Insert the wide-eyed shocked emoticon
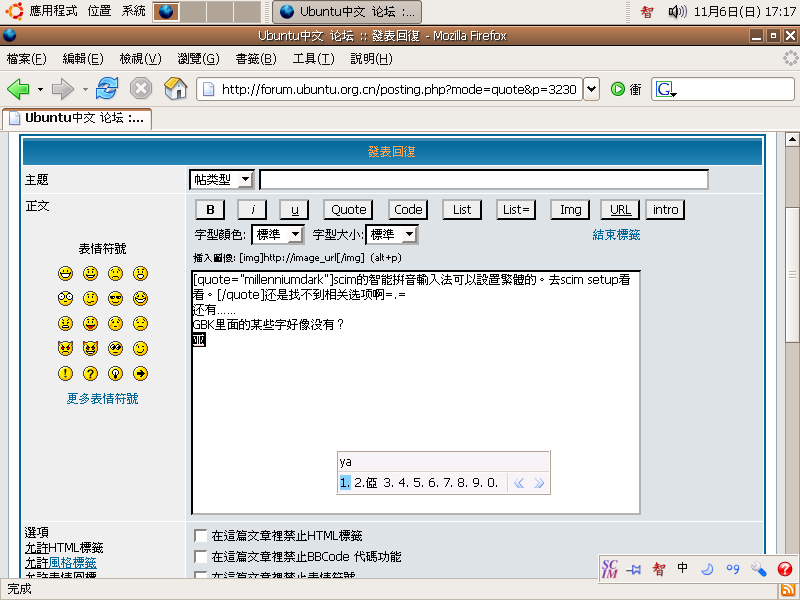 [x=65, y=298]
